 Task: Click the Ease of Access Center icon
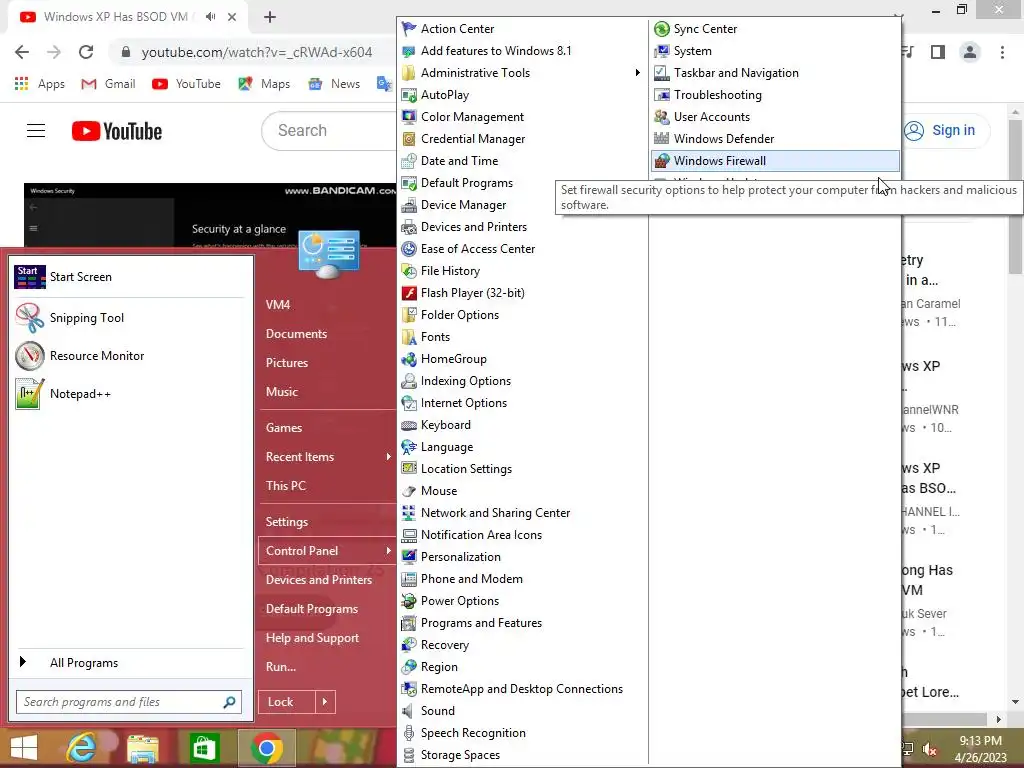[x=409, y=249]
